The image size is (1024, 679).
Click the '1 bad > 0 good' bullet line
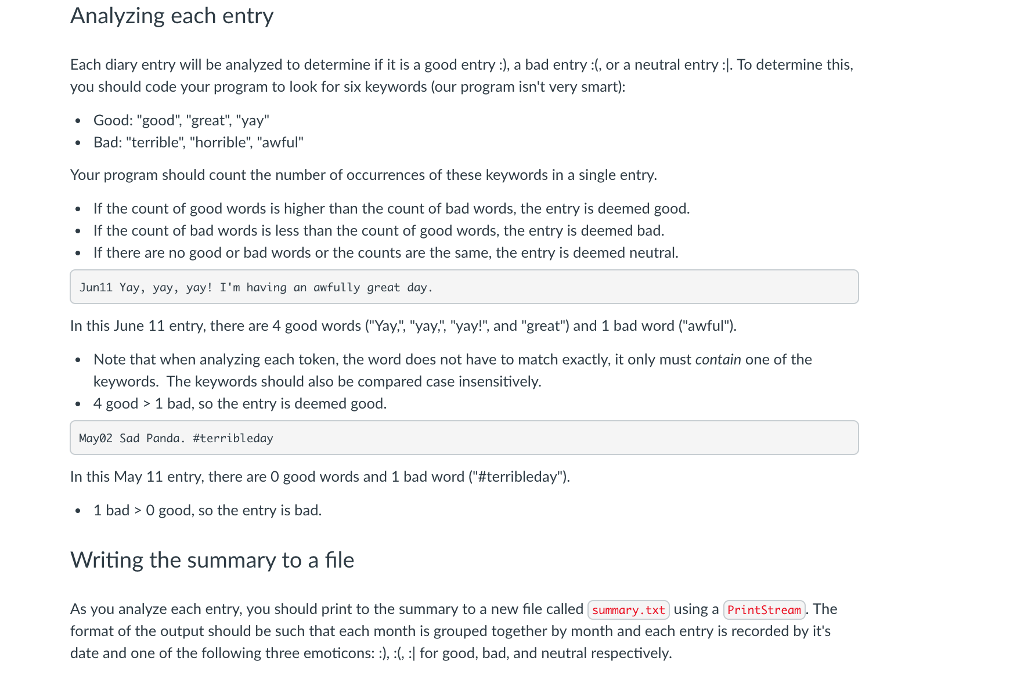tap(207, 511)
